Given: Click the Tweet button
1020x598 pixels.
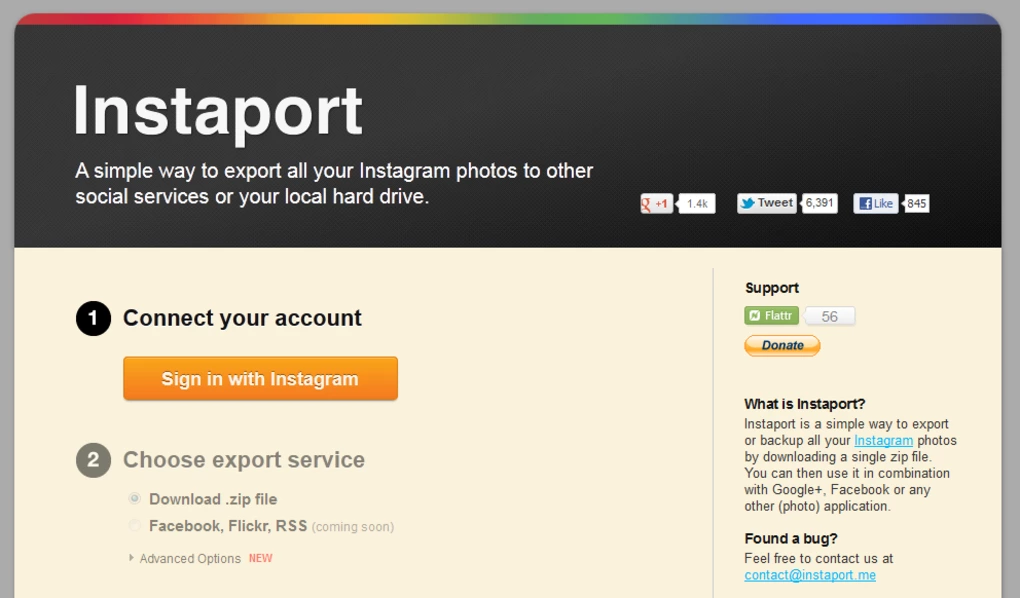Looking at the screenshot, I should click(767, 203).
